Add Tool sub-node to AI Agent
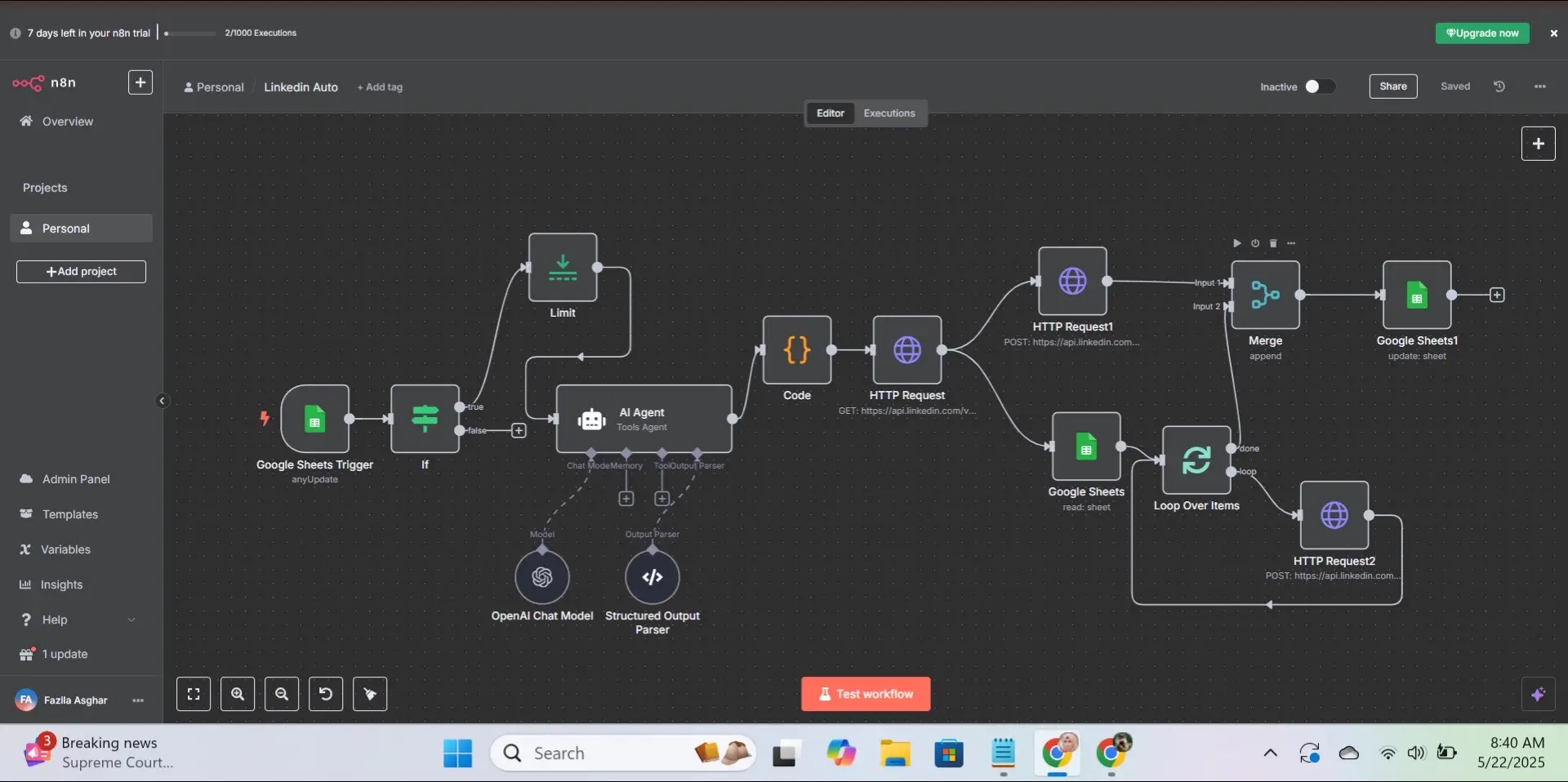Viewport: 1568px width, 782px height. click(662, 498)
